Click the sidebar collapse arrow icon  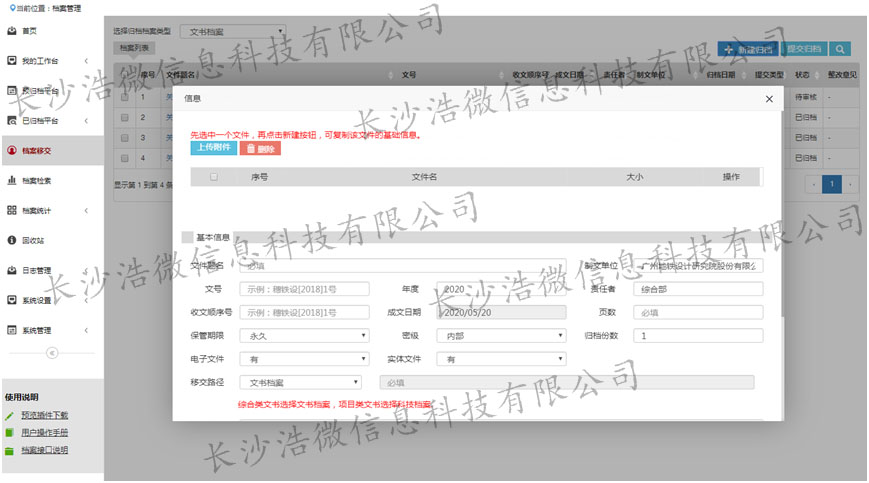tap(52, 352)
